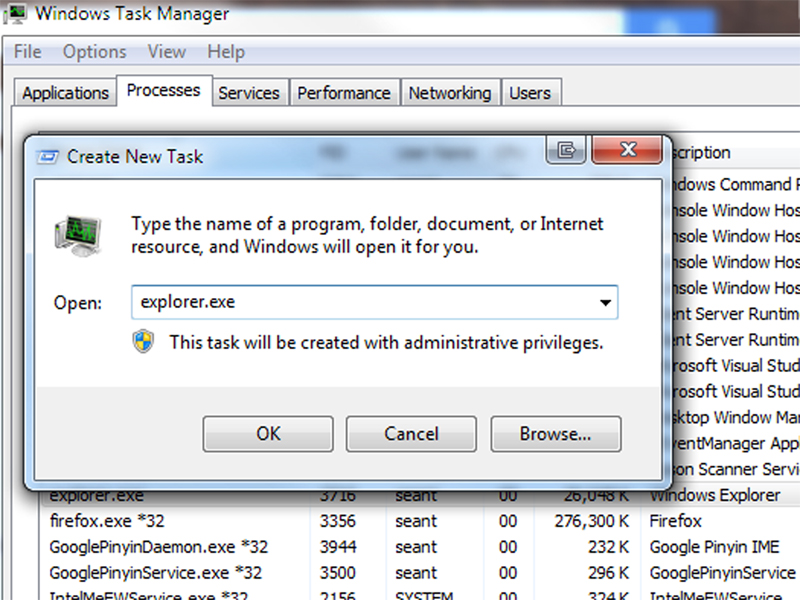This screenshot has height=600, width=800.
Task: Click the Description column header
Action: (735, 153)
